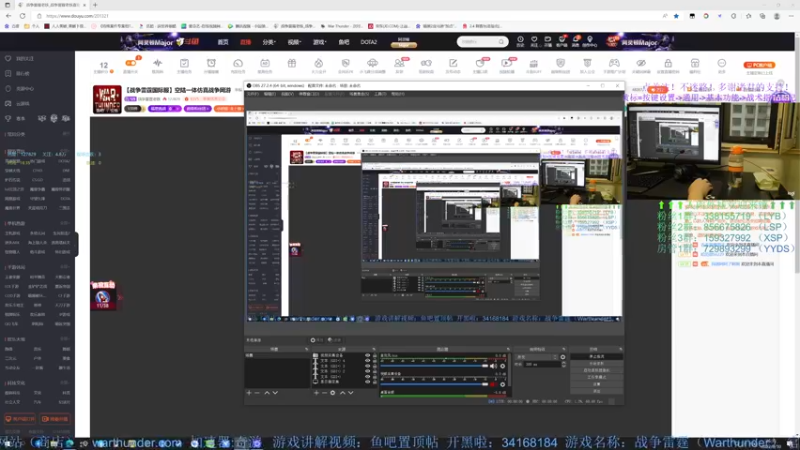
Task: Move the OBS scene up with arrow
Action: tap(266, 393)
